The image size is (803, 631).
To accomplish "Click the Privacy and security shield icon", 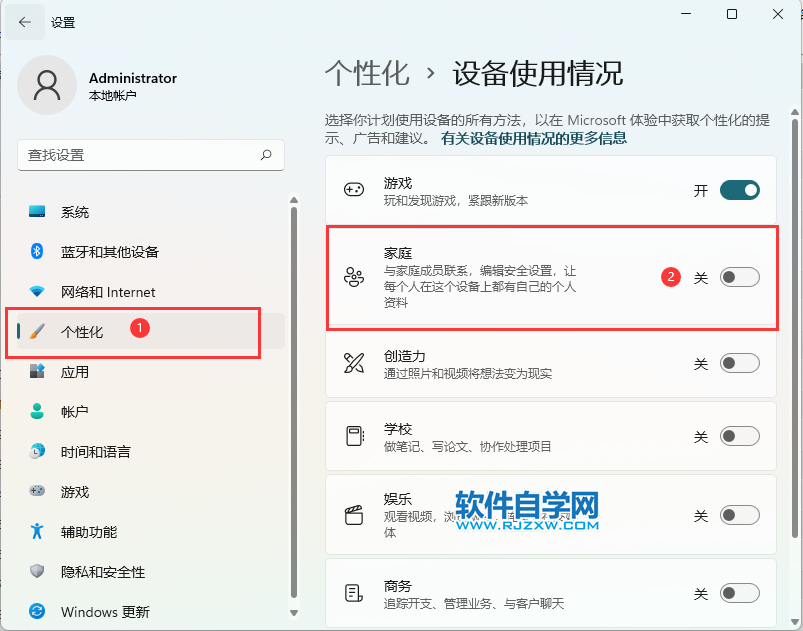I will coord(37,572).
